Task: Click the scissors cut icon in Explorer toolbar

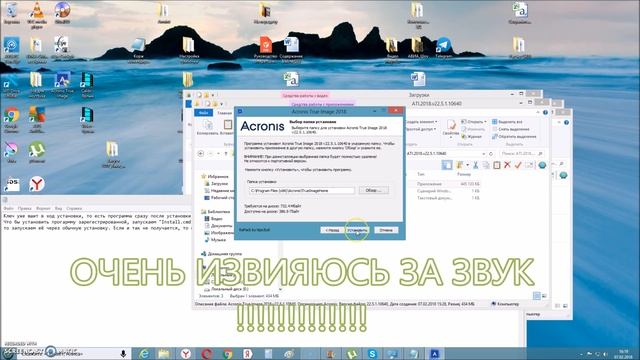Action: click(x=476, y=165)
